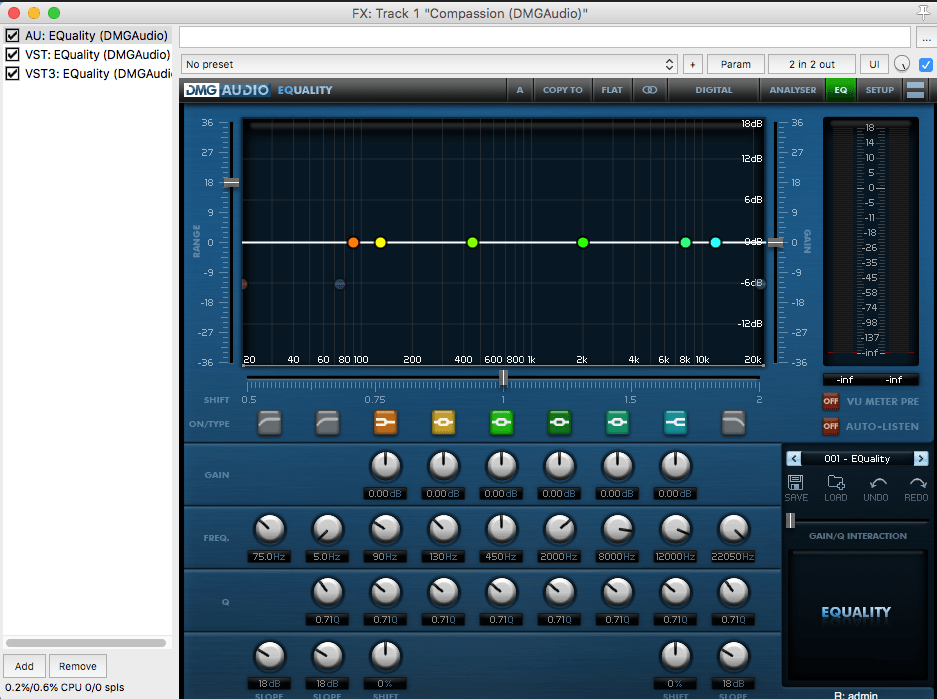
Task: Enable the high-pass band button above 5.0Hz
Action: pyautogui.click(x=327, y=423)
